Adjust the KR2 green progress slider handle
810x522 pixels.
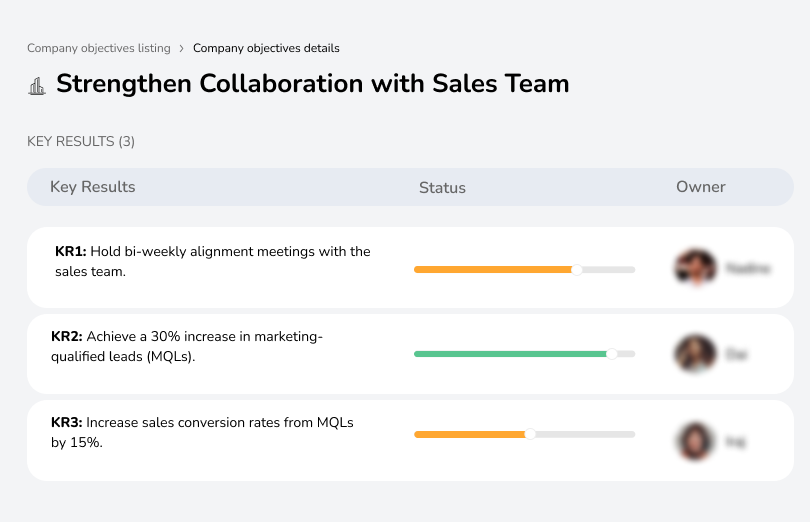pos(612,354)
